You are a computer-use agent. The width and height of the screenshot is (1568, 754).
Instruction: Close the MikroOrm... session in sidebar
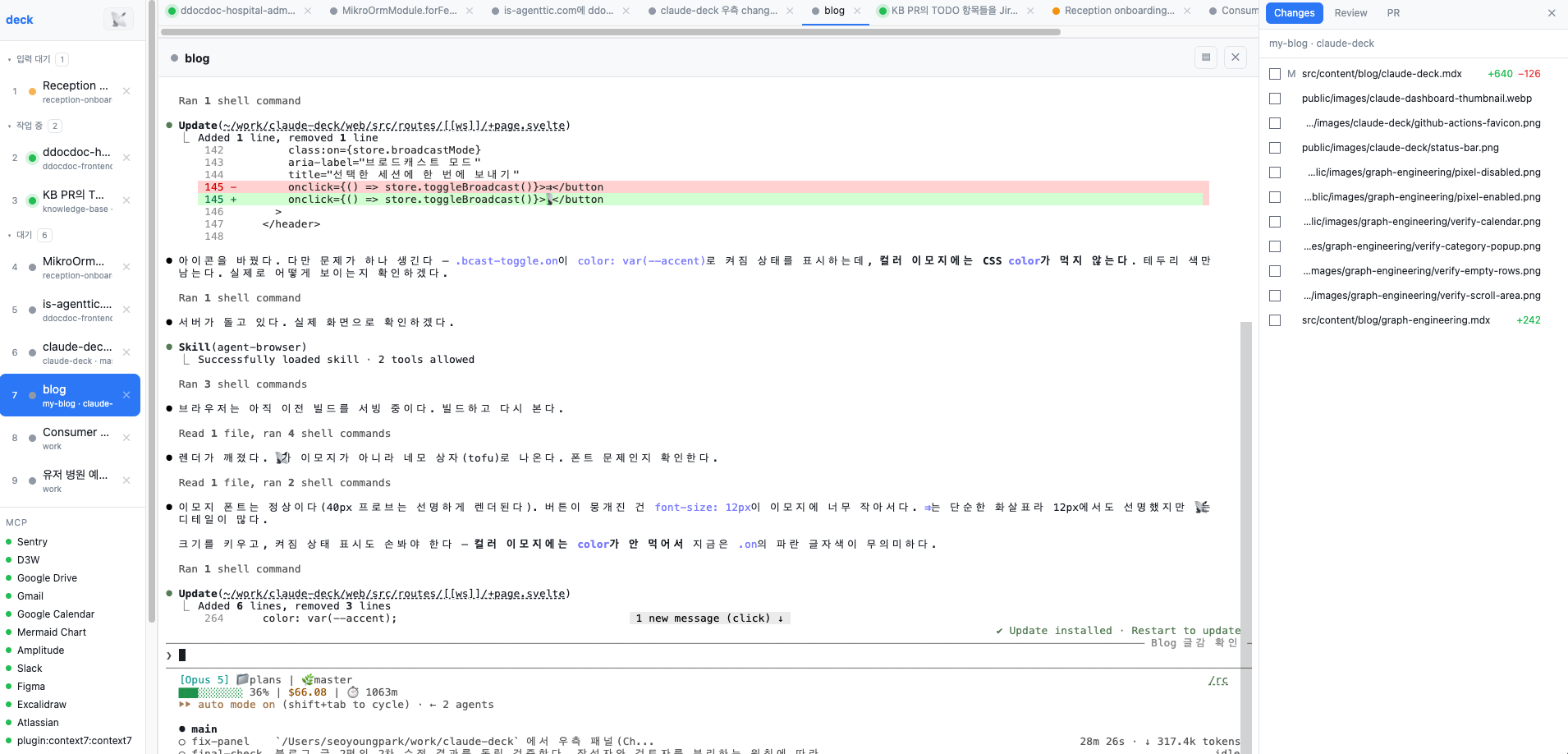pos(126,267)
